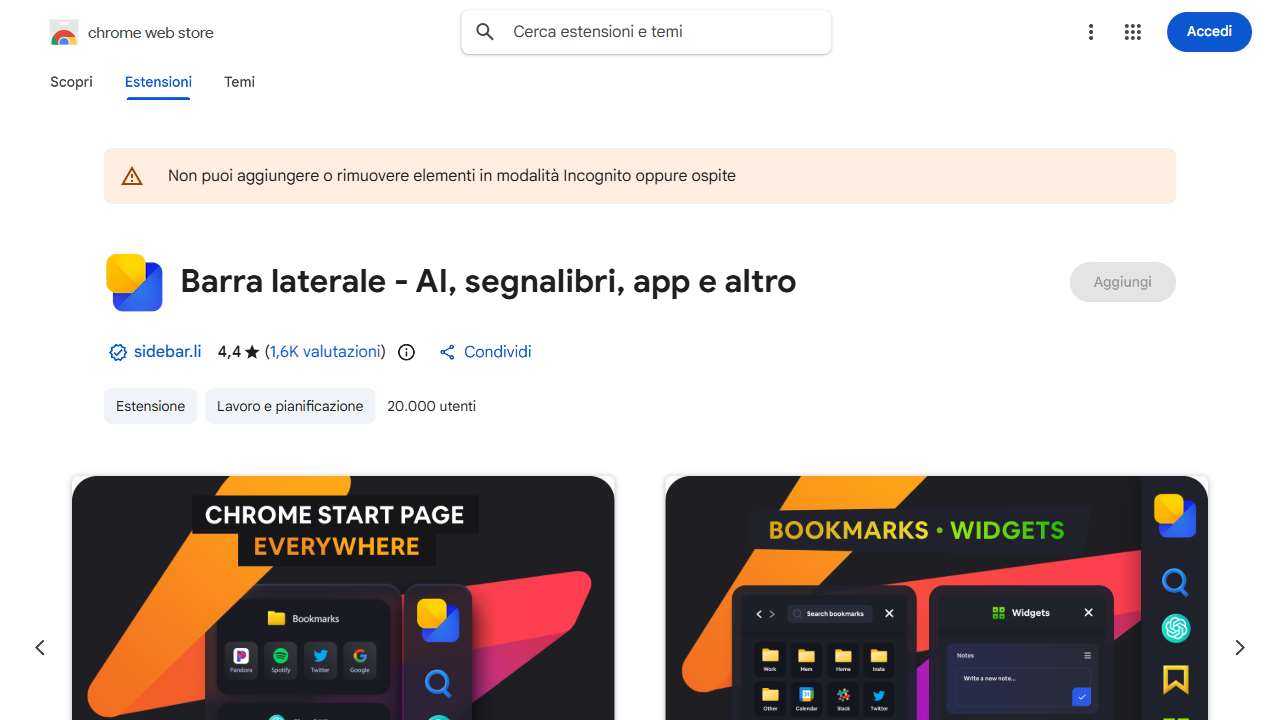The image size is (1280, 720).
Task: Click the Accedi sign-in button
Action: (1209, 32)
